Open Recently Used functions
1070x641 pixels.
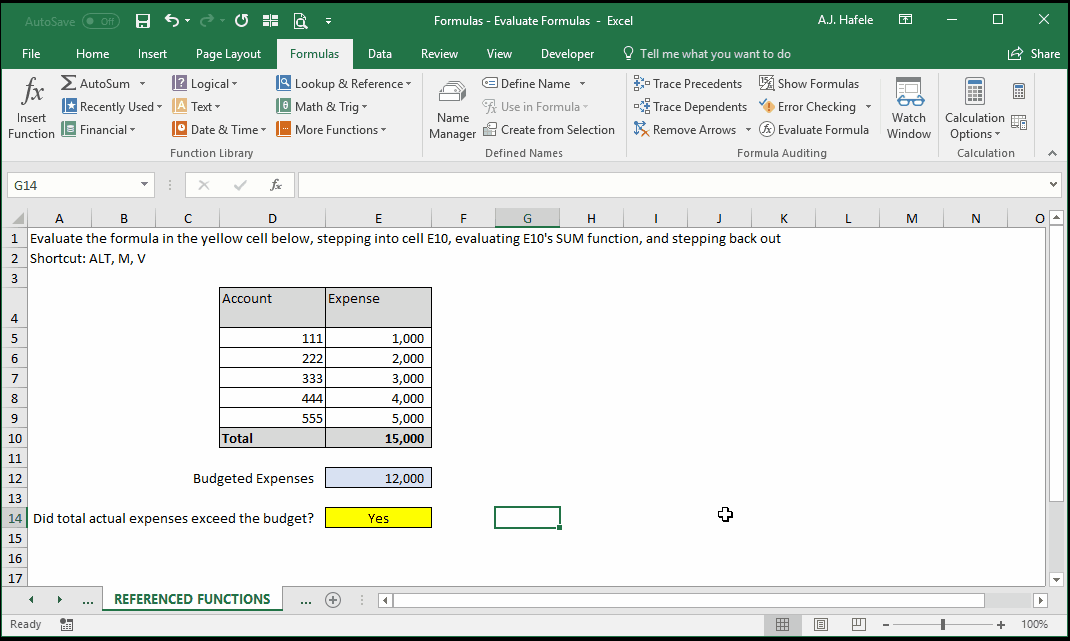(112, 106)
